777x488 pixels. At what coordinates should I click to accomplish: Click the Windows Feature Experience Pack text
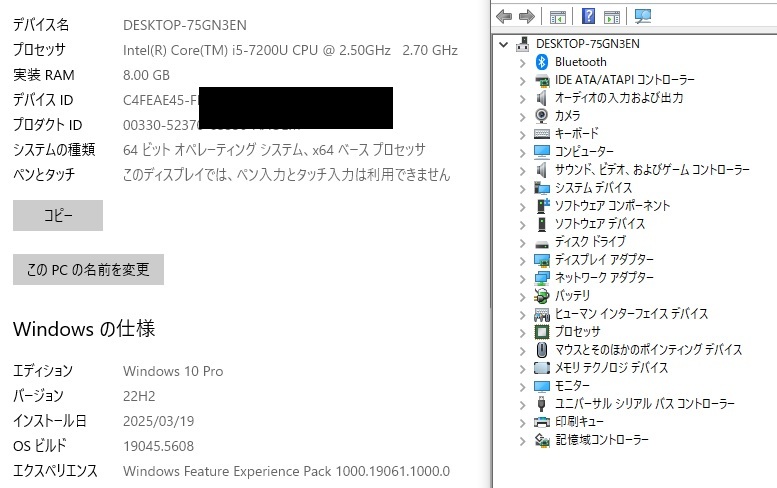click(286, 471)
